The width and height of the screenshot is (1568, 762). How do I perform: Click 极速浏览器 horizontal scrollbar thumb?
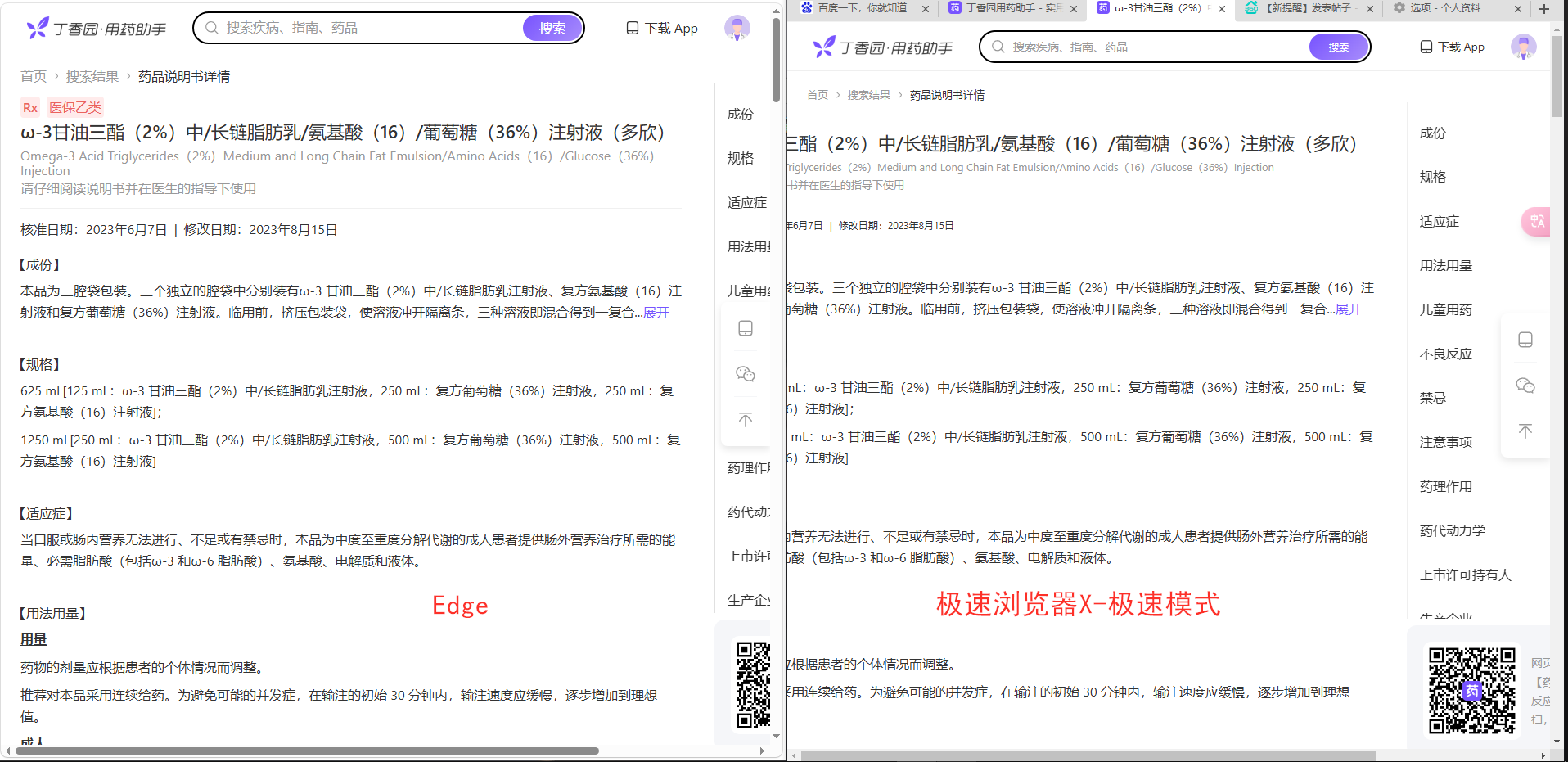click(1088, 755)
